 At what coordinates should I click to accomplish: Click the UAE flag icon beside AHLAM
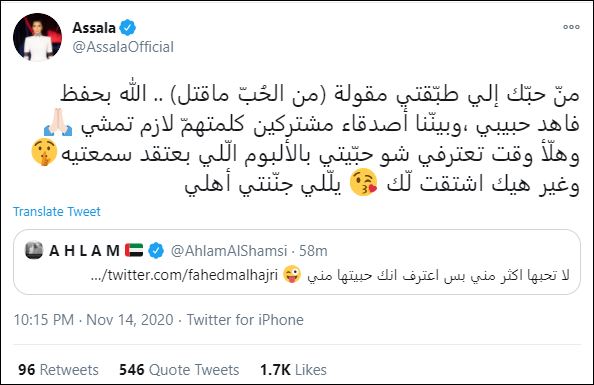[134, 250]
